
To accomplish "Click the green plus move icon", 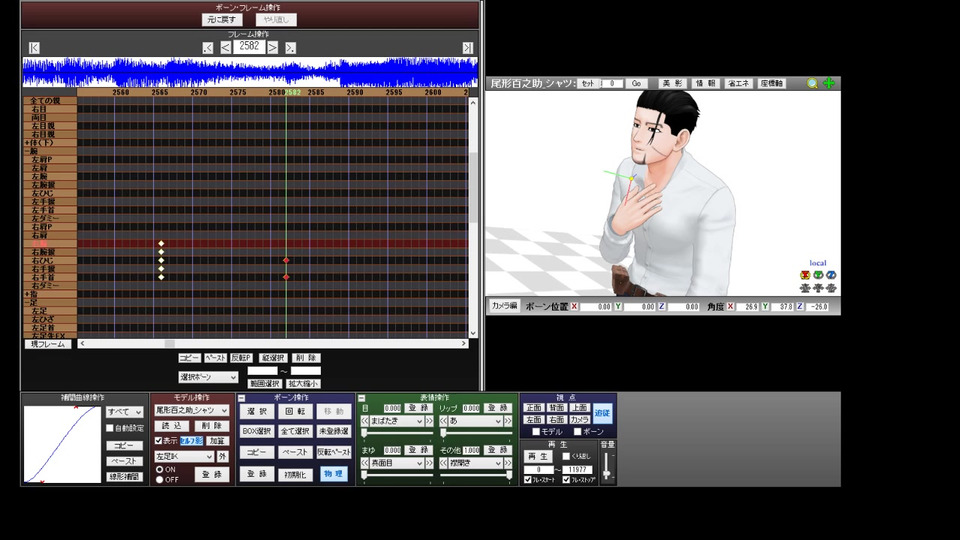I will tap(829, 83).
